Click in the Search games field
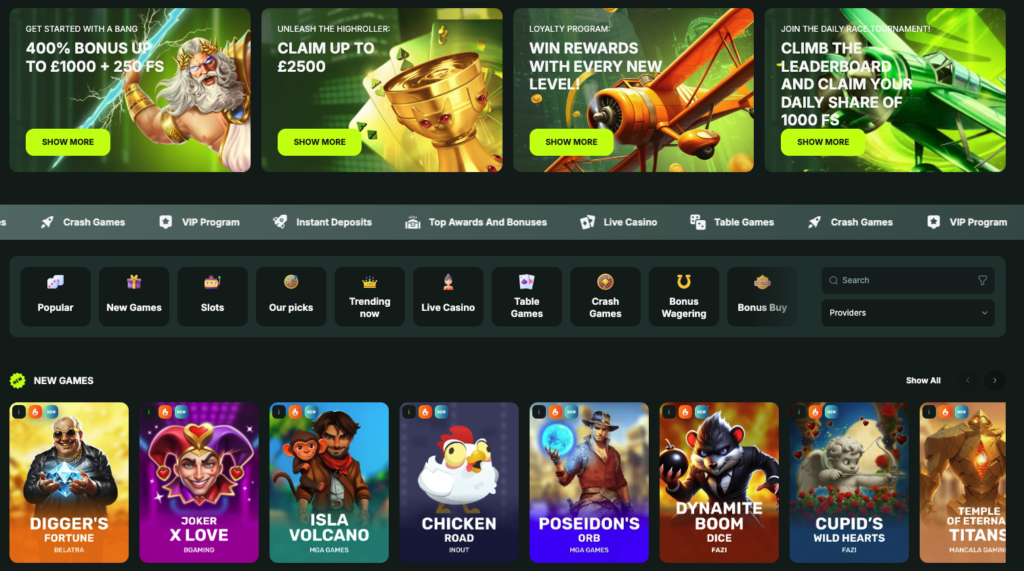The width and height of the screenshot is (1024, 571). pyautogui.click(x=908, y=280)
